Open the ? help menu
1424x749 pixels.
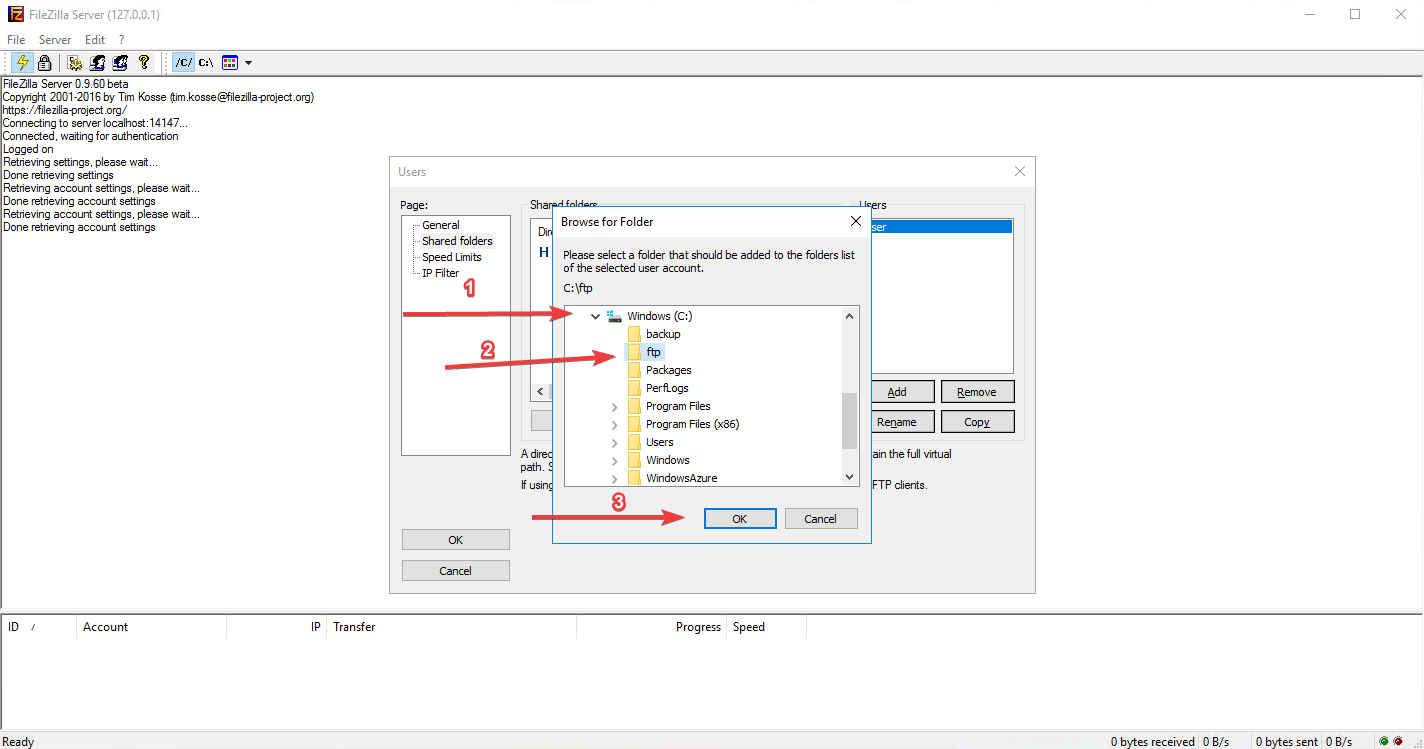tap(122, 40)
